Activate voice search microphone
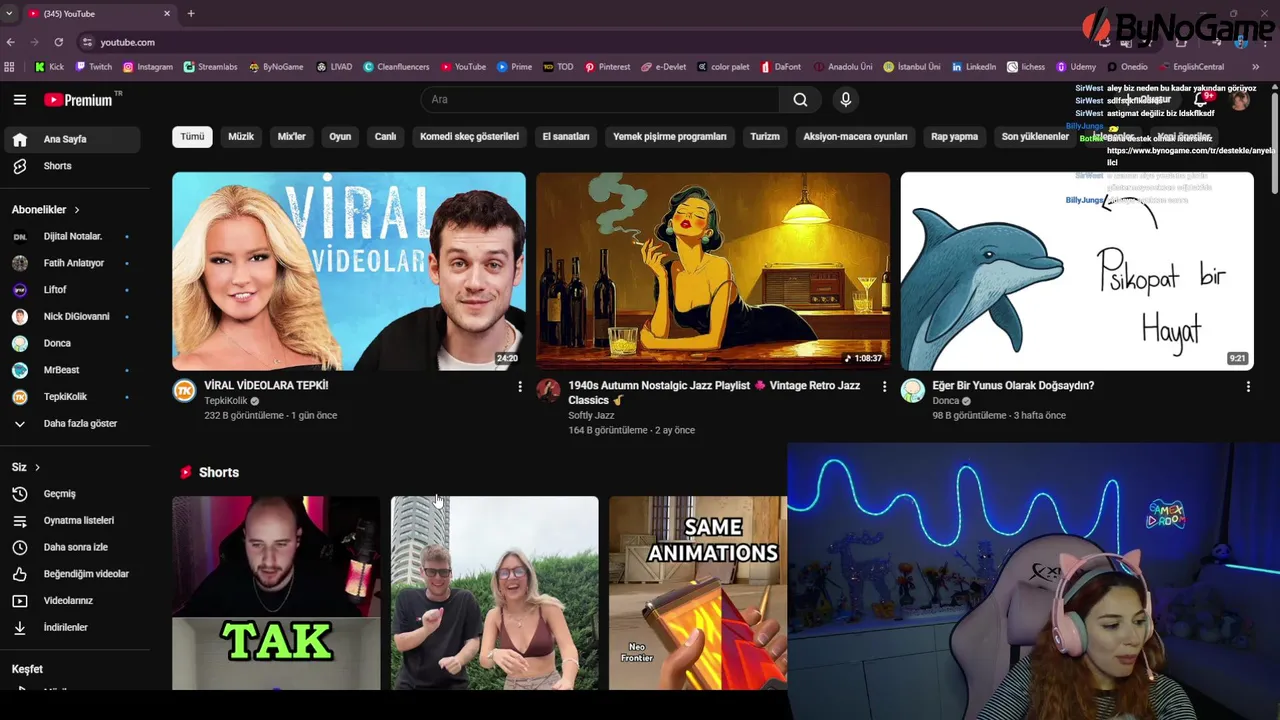 pos(845,99)
